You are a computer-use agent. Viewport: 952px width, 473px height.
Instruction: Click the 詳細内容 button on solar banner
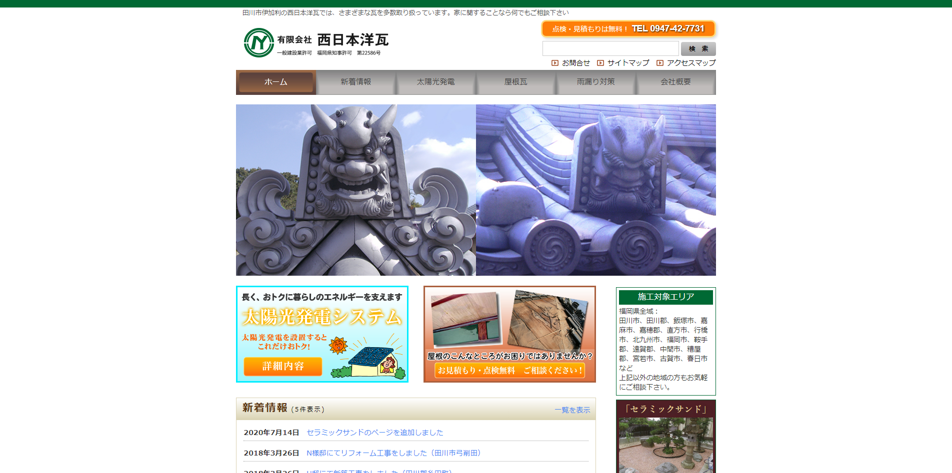[282, 366]
